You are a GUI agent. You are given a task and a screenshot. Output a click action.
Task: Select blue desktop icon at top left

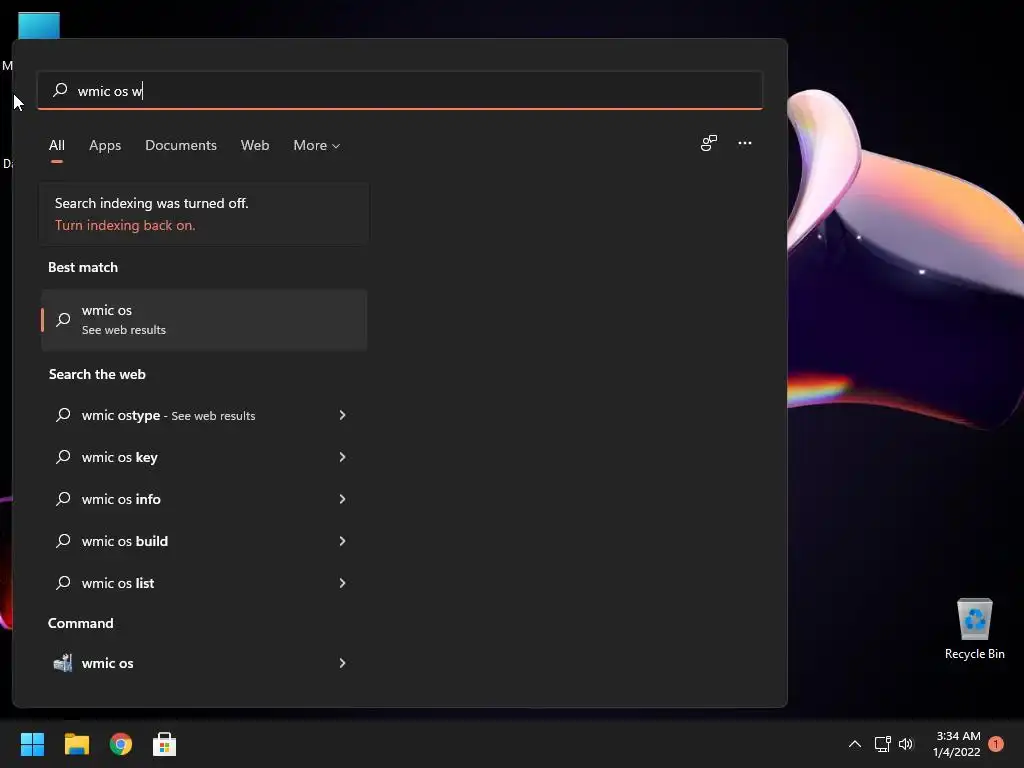coord(39,25)
